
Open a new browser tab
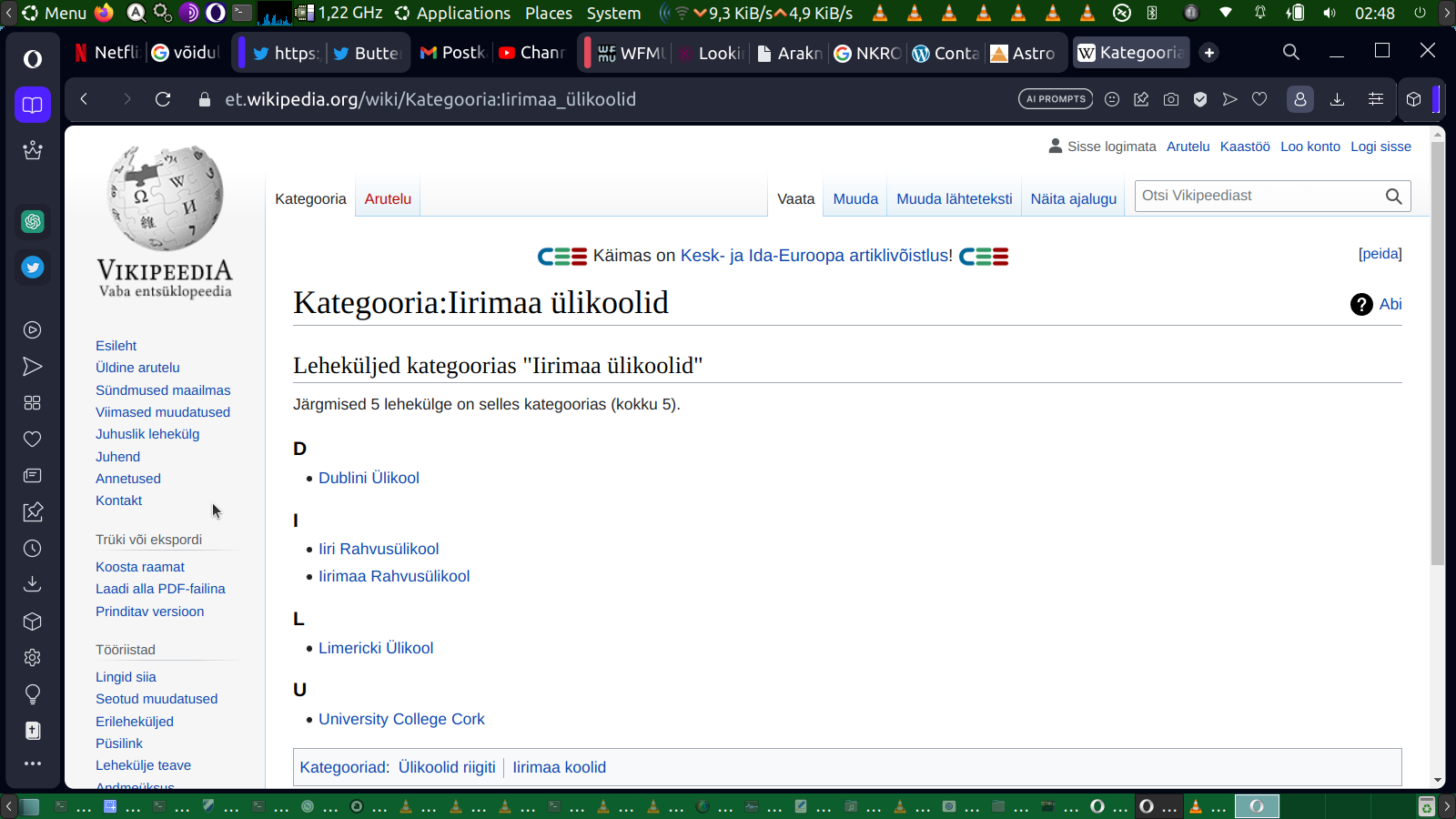pyautogui.click(x=1209, y=53)
